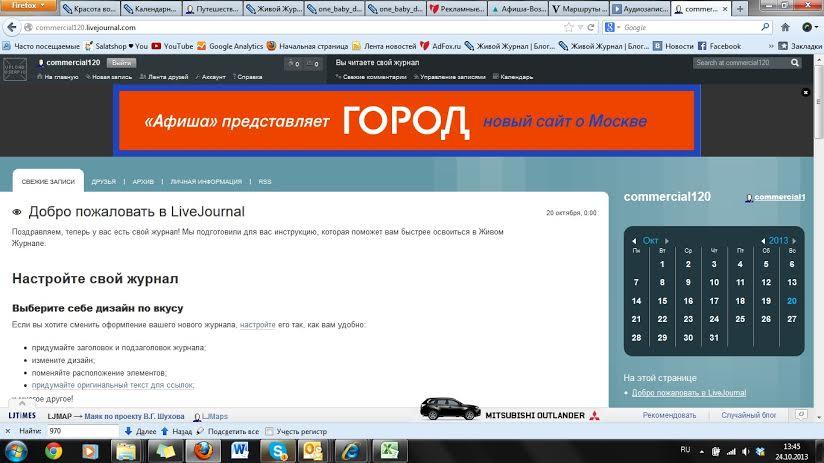This screenshot has width=824, height=463.
Task: Open the search engine dropdown in search bar
Action: click(x=613, y=27)
